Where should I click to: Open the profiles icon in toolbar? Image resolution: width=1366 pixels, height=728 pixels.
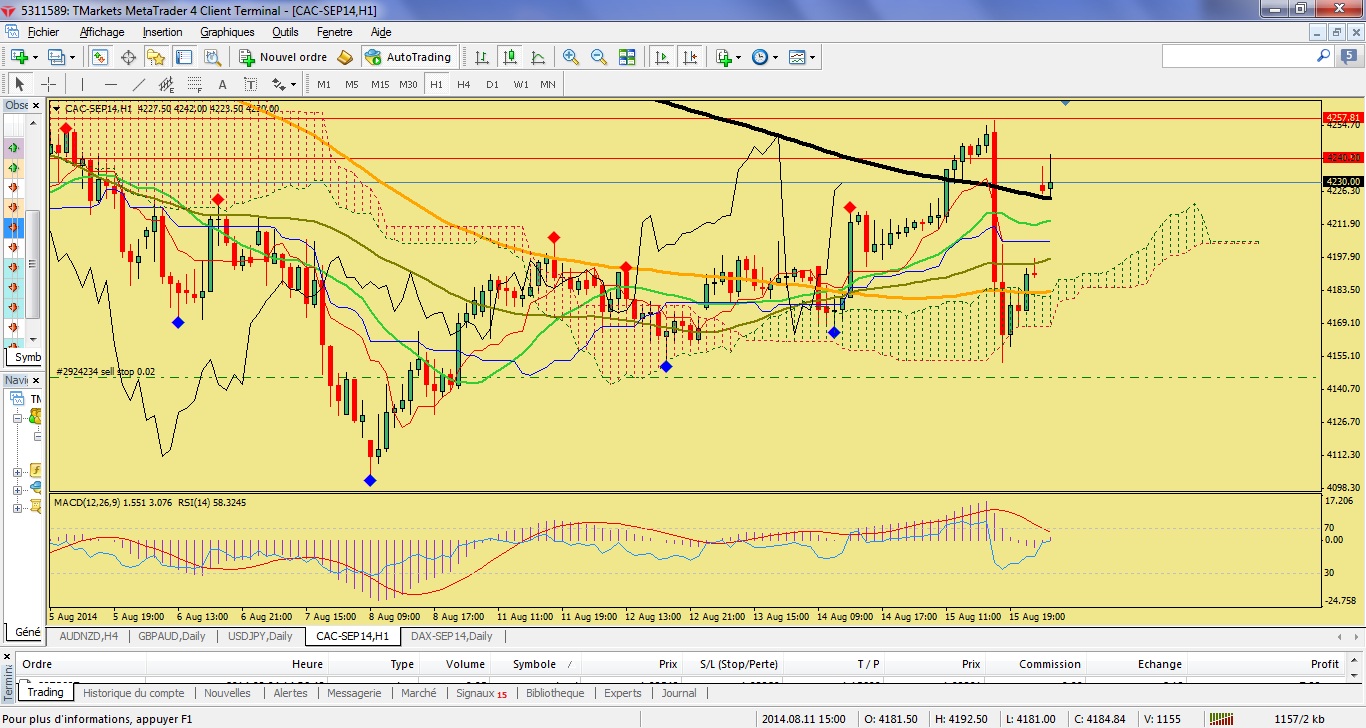click(56, 57)
